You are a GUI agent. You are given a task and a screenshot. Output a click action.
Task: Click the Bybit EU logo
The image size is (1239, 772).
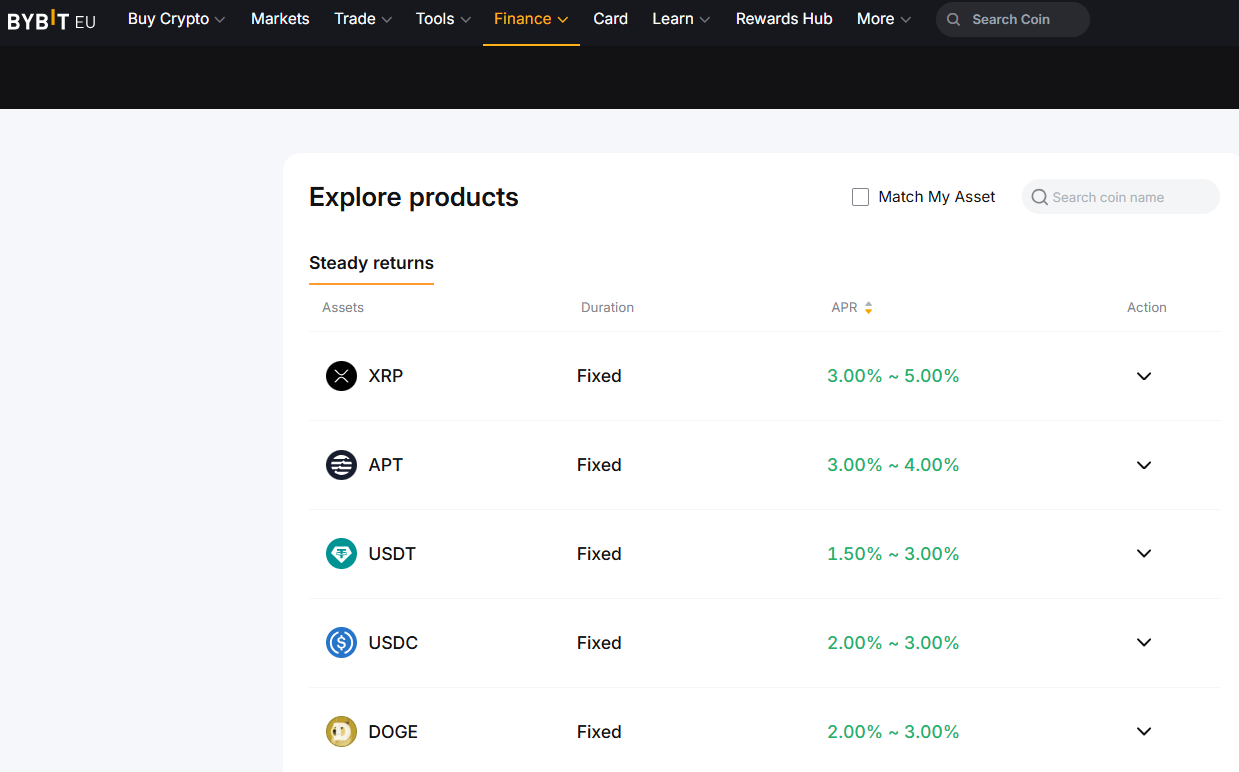(52, 20)
